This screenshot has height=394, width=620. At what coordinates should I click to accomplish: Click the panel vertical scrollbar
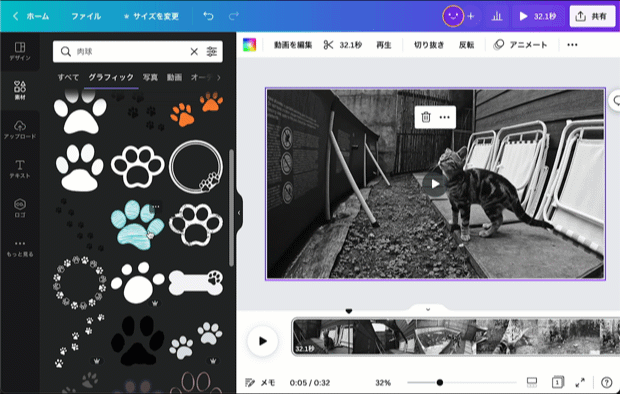(231, 208)
